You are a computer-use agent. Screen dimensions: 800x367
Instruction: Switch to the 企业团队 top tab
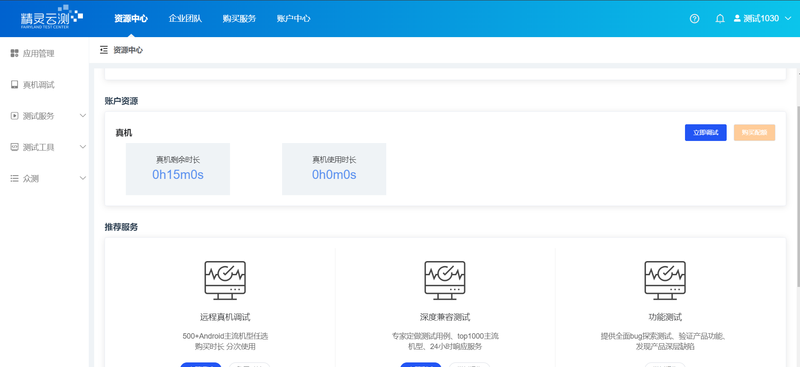point(185,19)
